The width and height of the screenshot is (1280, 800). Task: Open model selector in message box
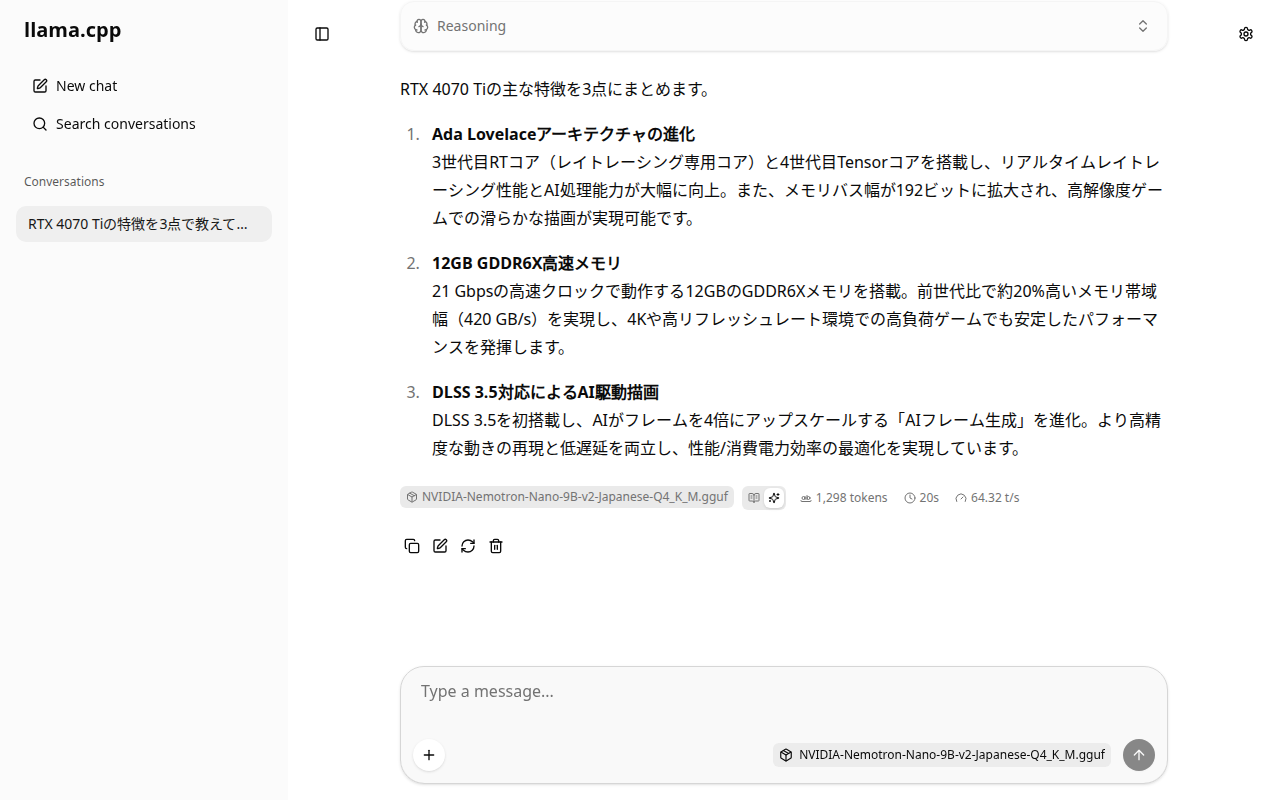click(x=942, y=755)
